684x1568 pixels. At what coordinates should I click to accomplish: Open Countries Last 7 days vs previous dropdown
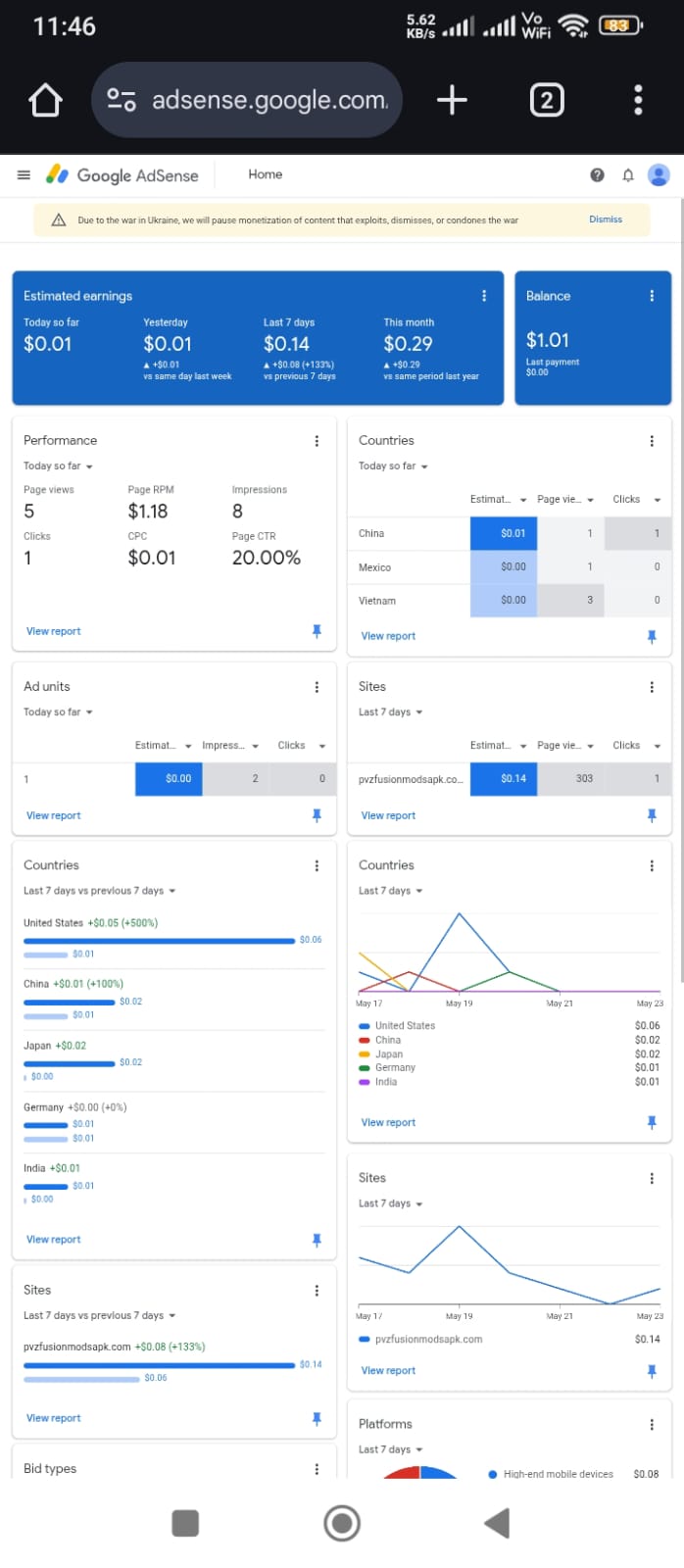[100, 891]
